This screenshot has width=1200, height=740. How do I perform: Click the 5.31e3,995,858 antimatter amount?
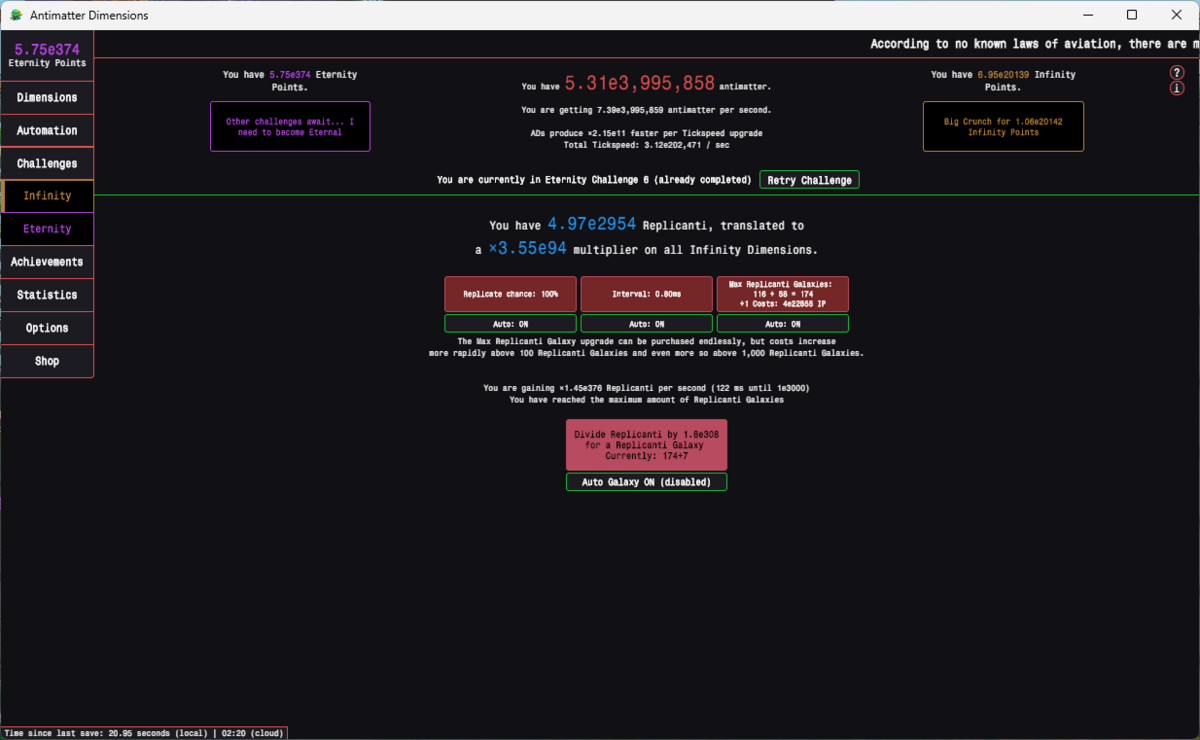pos(640,84)
